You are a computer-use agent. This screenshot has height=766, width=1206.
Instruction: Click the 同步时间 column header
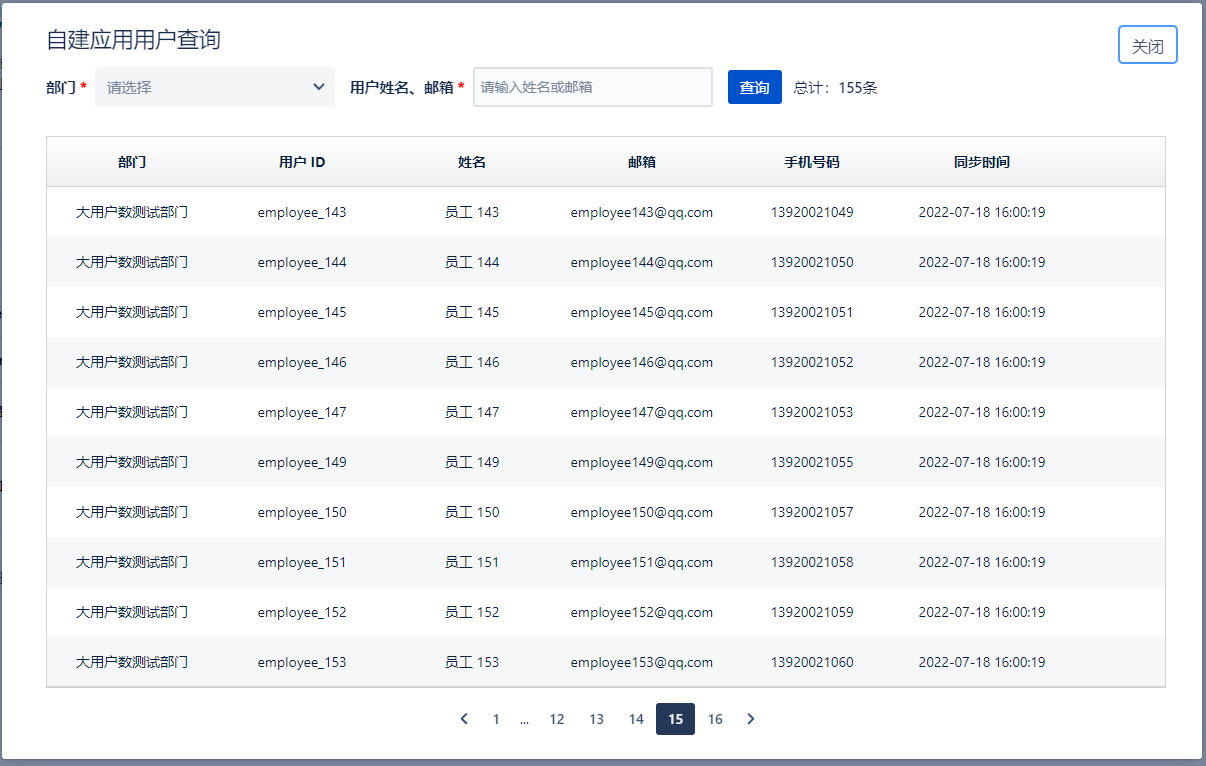981,162
